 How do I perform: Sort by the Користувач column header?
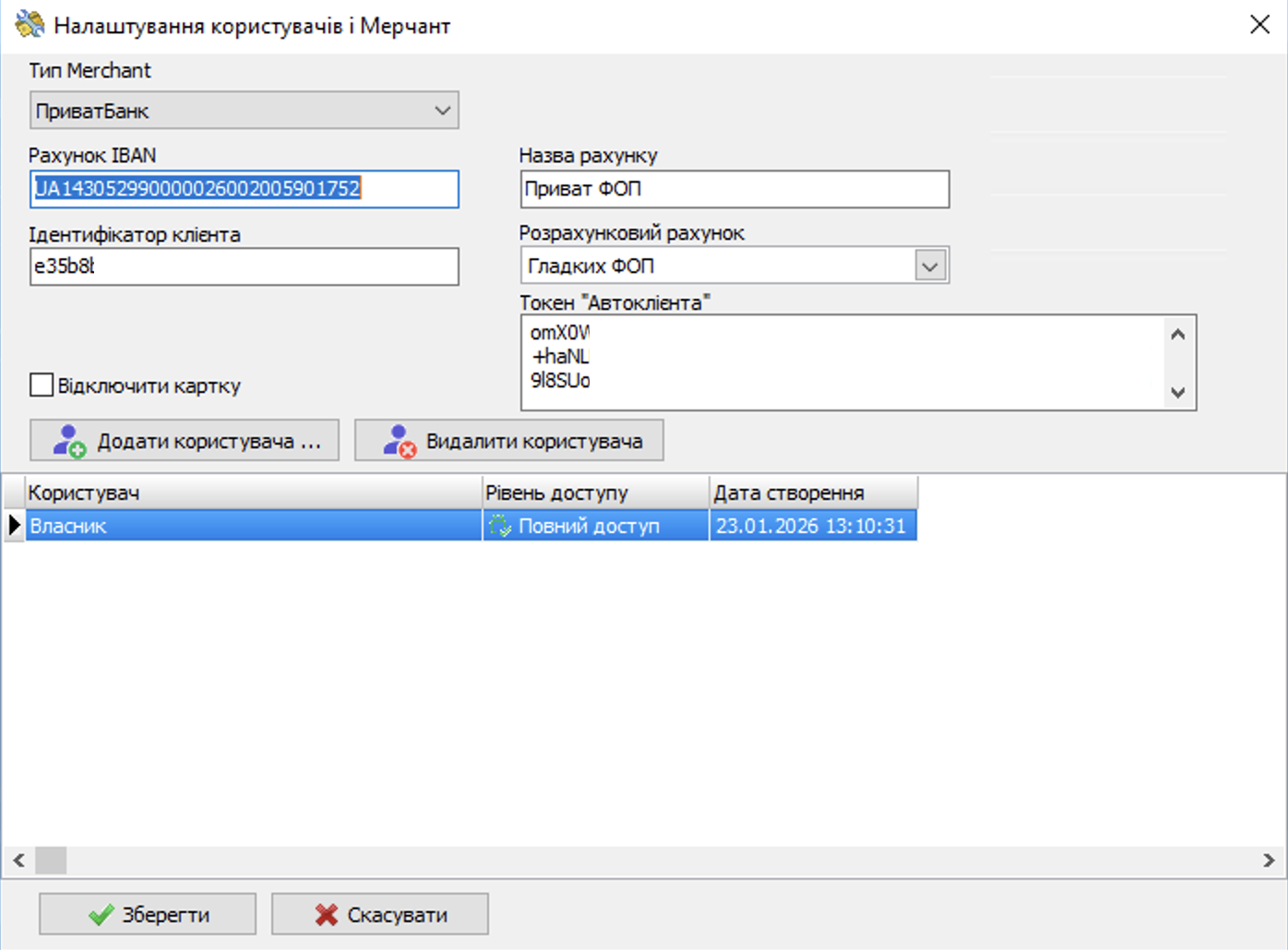(252, 493)
